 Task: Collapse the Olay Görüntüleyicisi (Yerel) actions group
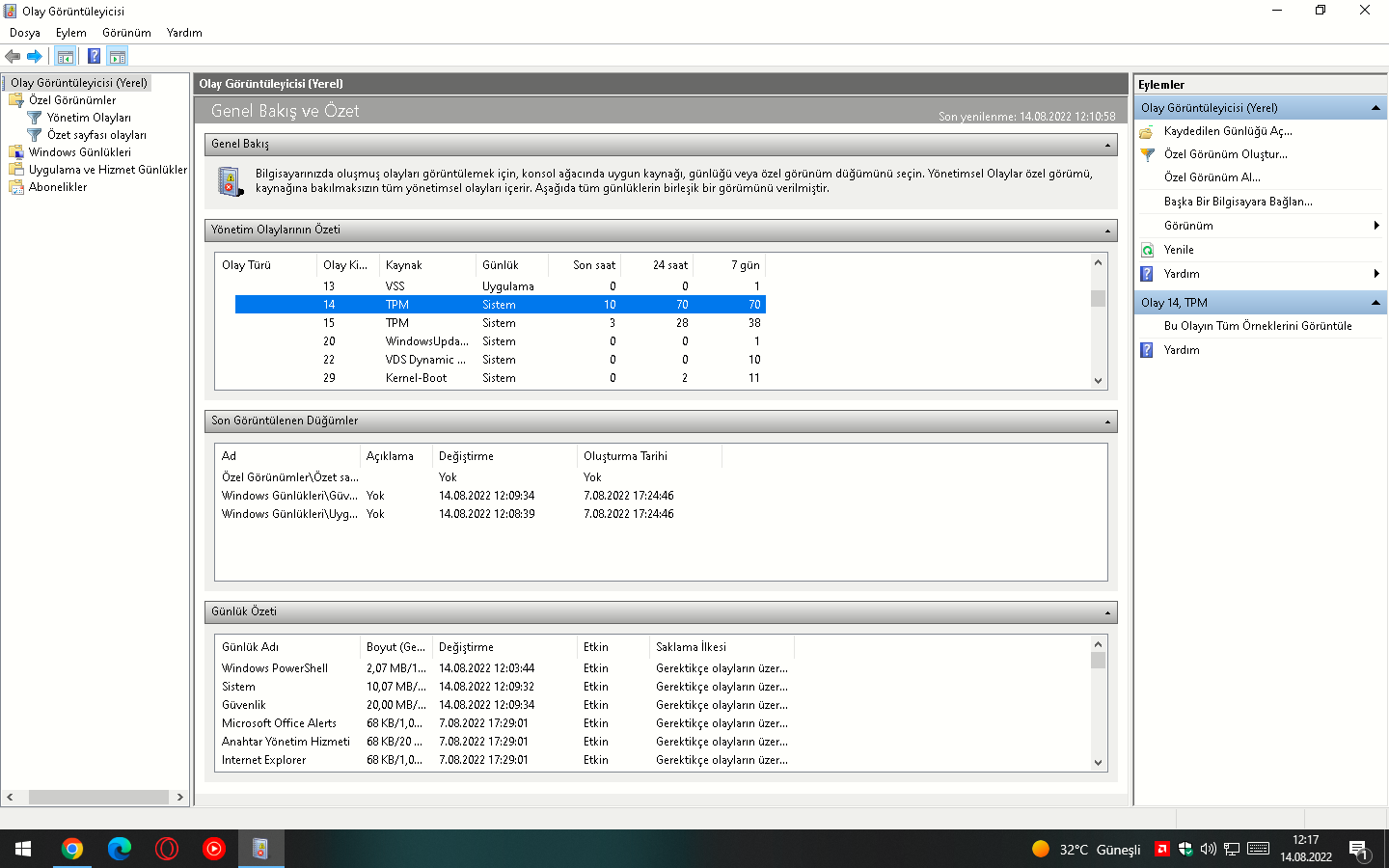1375,108
